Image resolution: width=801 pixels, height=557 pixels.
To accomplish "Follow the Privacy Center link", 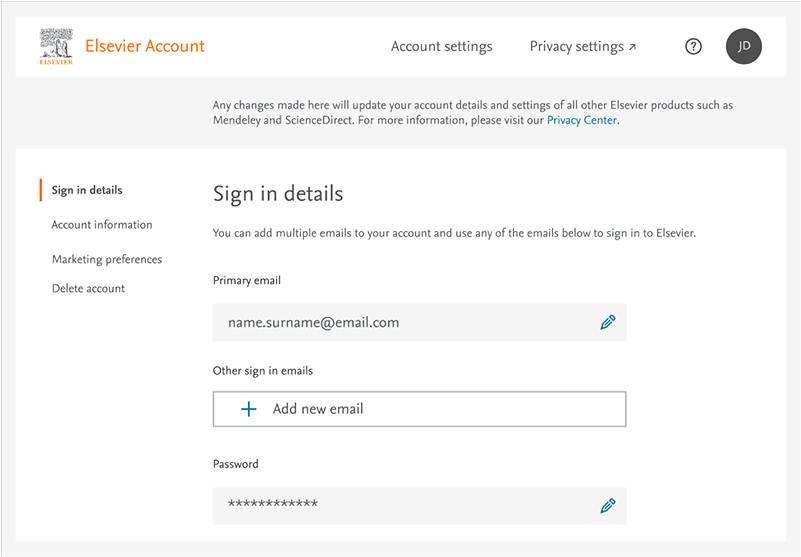I will click(582, 120).
